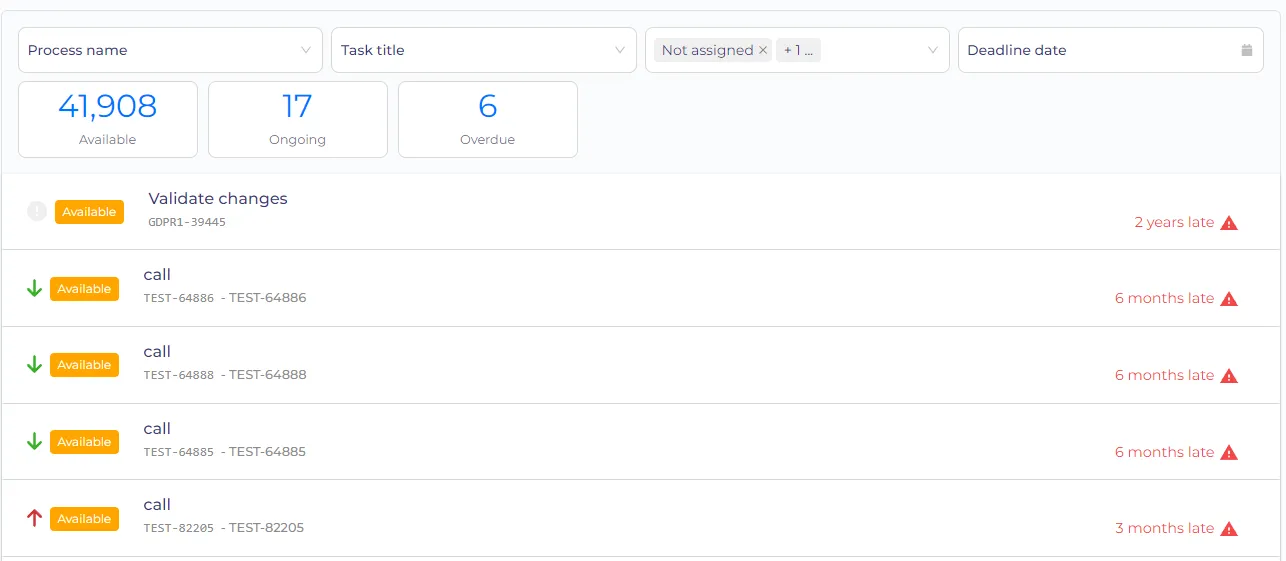The width and height of the screenshot is (1286, 561).
Task: Open the call task TEST-64886
Action: [157, 275]
